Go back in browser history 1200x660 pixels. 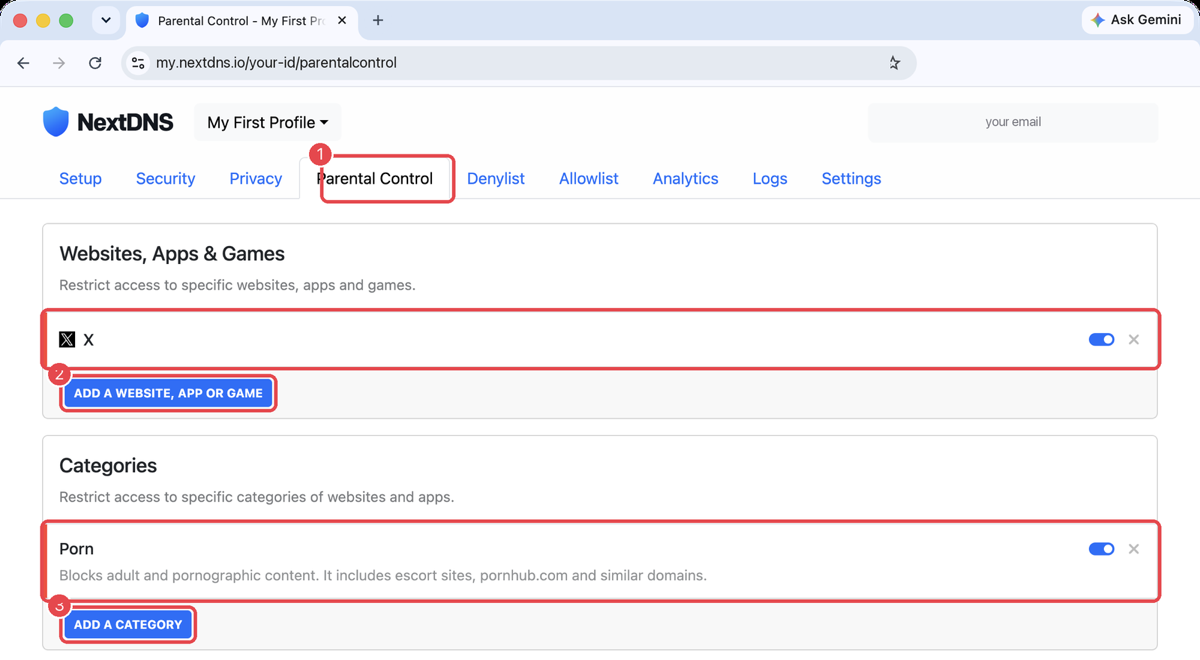click(23, 63)
